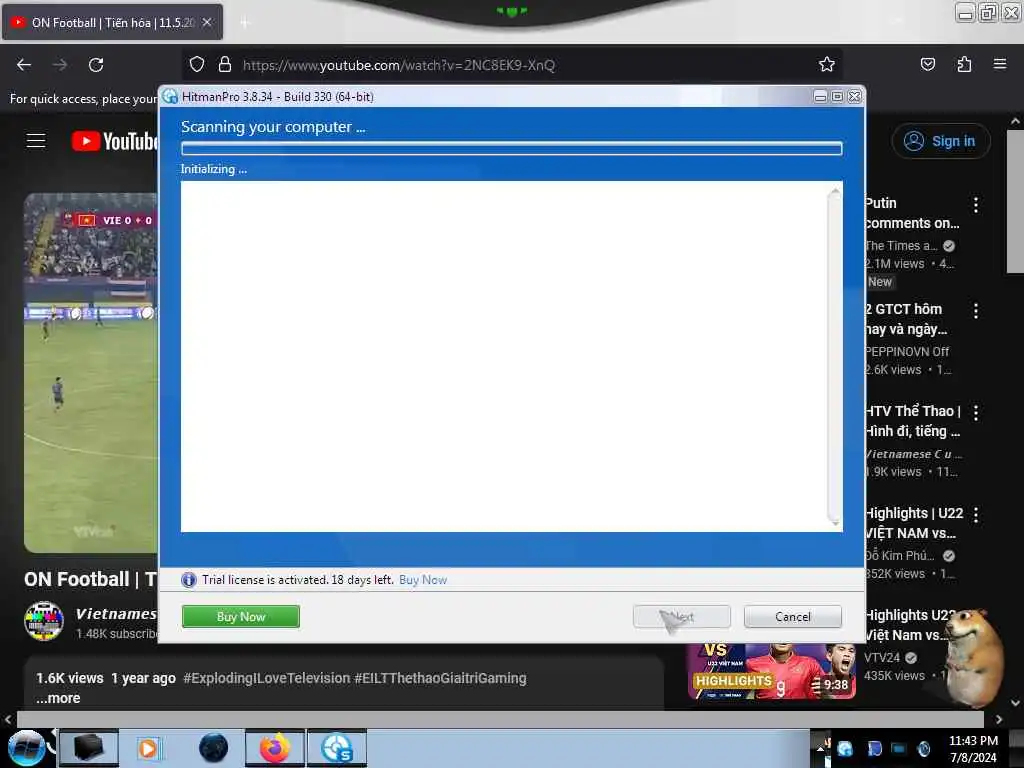Click the Firefox back arrow
Viewport: 1024px width, 768px height.
[24, 65]
